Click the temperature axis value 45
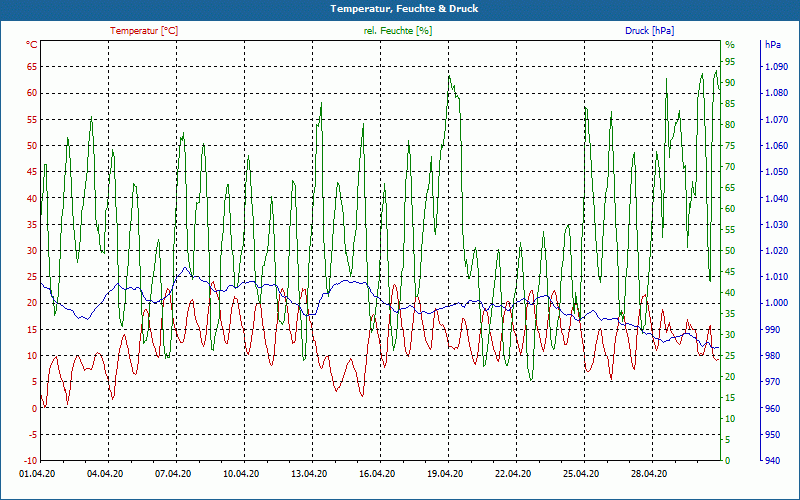 pyautogui.click(x=33, y=172)
